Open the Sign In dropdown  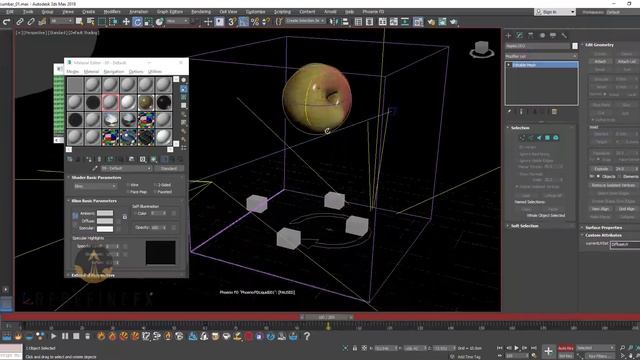[555, 12]
